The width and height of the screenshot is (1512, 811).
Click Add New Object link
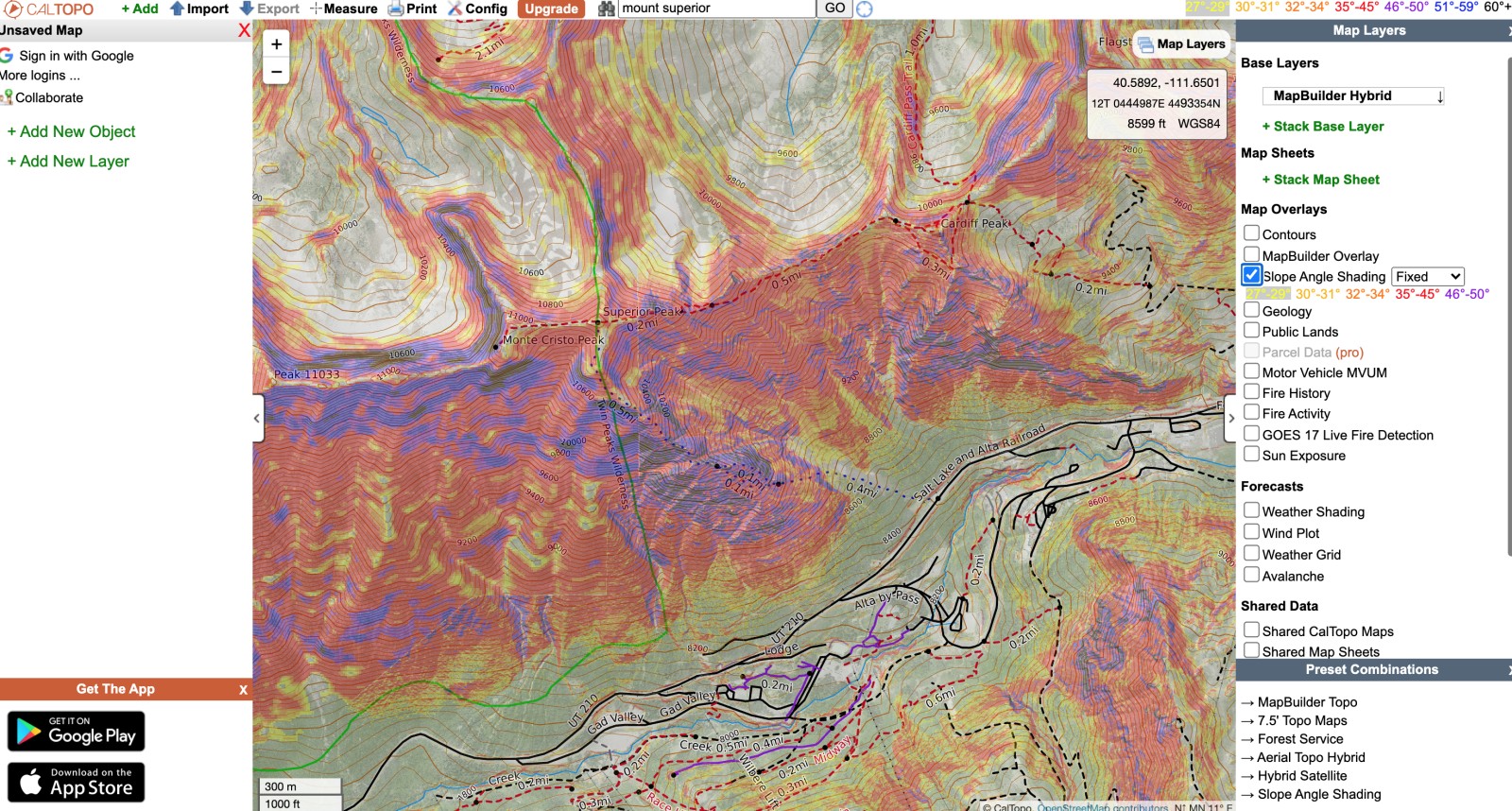point(72,131)
